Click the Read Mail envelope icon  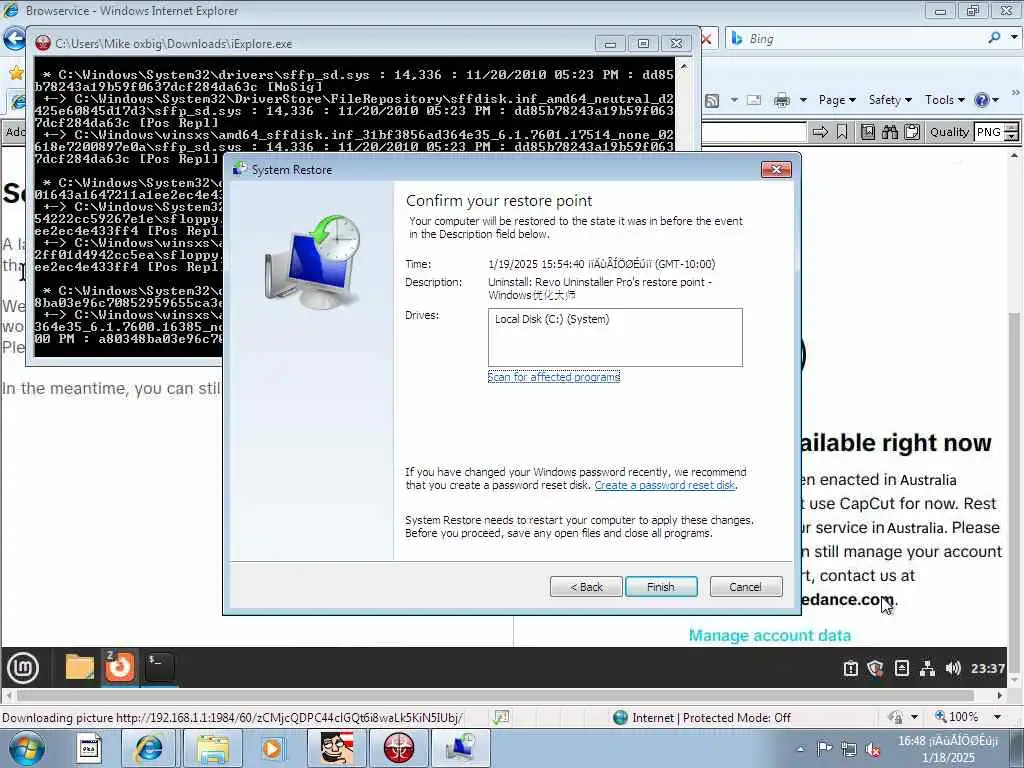[754, 100]
